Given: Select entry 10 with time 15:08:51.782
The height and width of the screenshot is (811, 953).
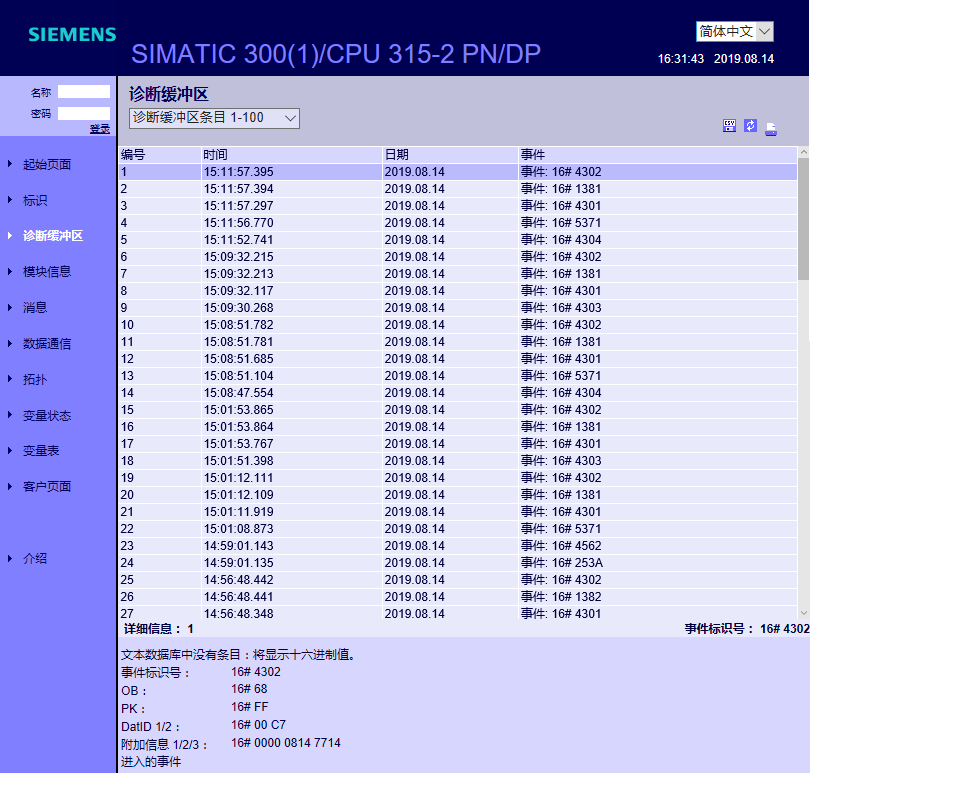Looking at the screenshot, I should tap(458, 325).
